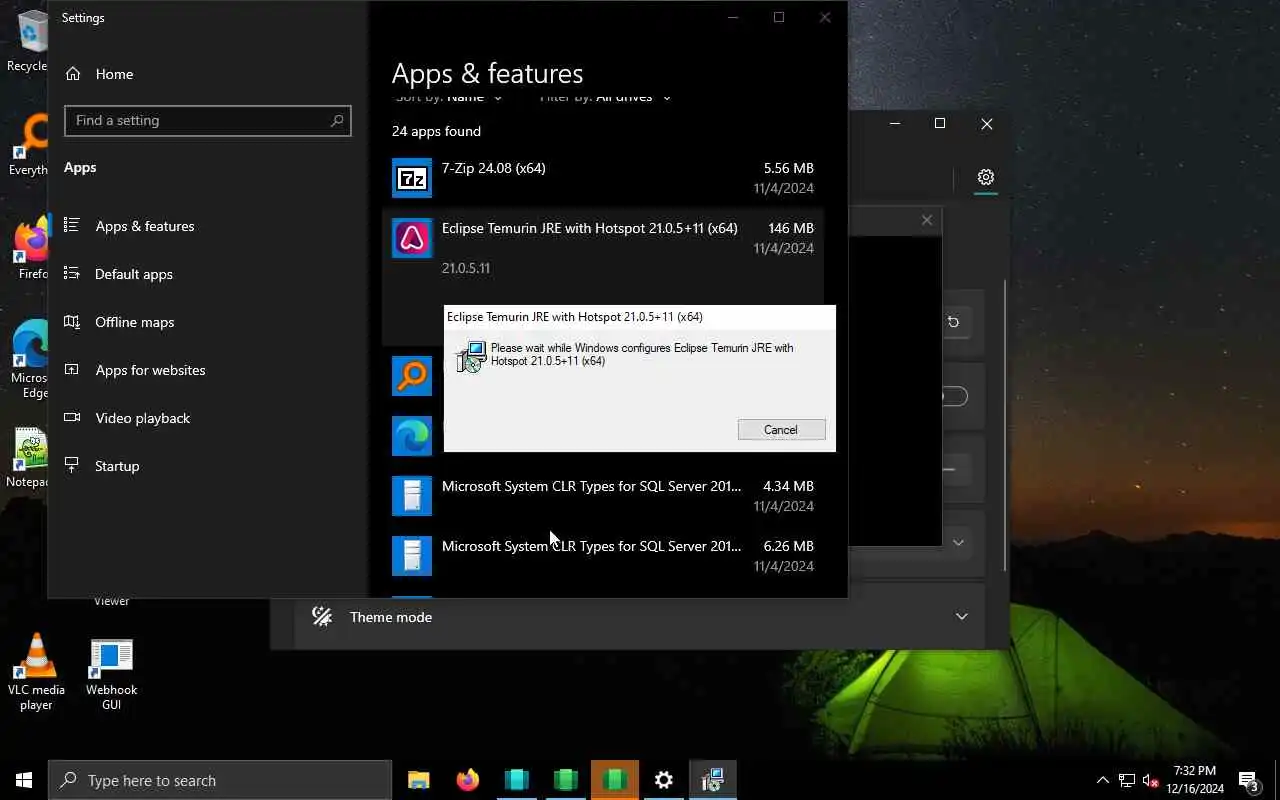Open the Sort by dropdown
1280x800 pixels.
449,97
